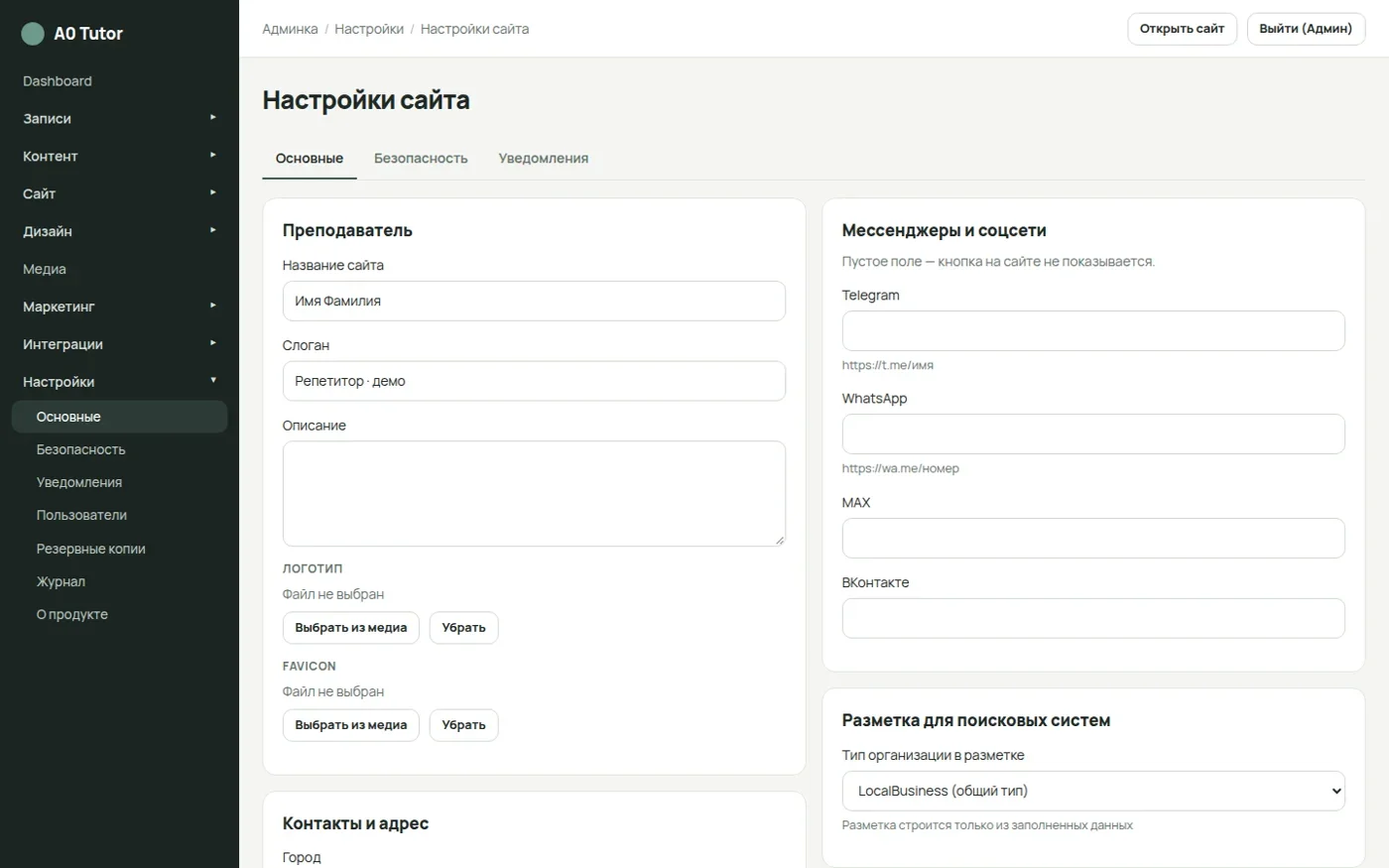The width and height of the screenshot is (1389, 868).
Task: Switch to the Основные tab
Action: pos(310,159)
